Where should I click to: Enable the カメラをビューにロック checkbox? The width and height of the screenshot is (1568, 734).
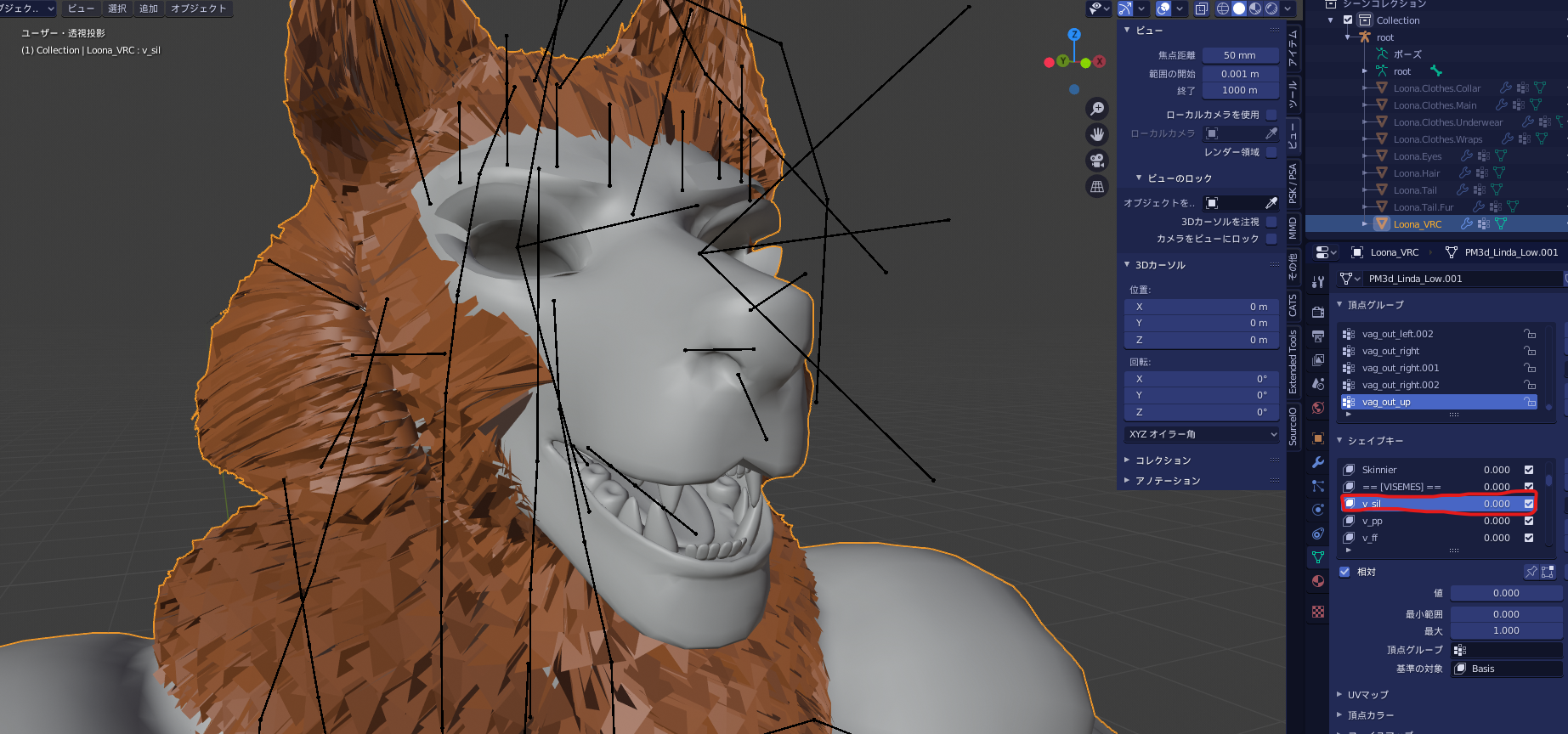[x=1271, y=239]
